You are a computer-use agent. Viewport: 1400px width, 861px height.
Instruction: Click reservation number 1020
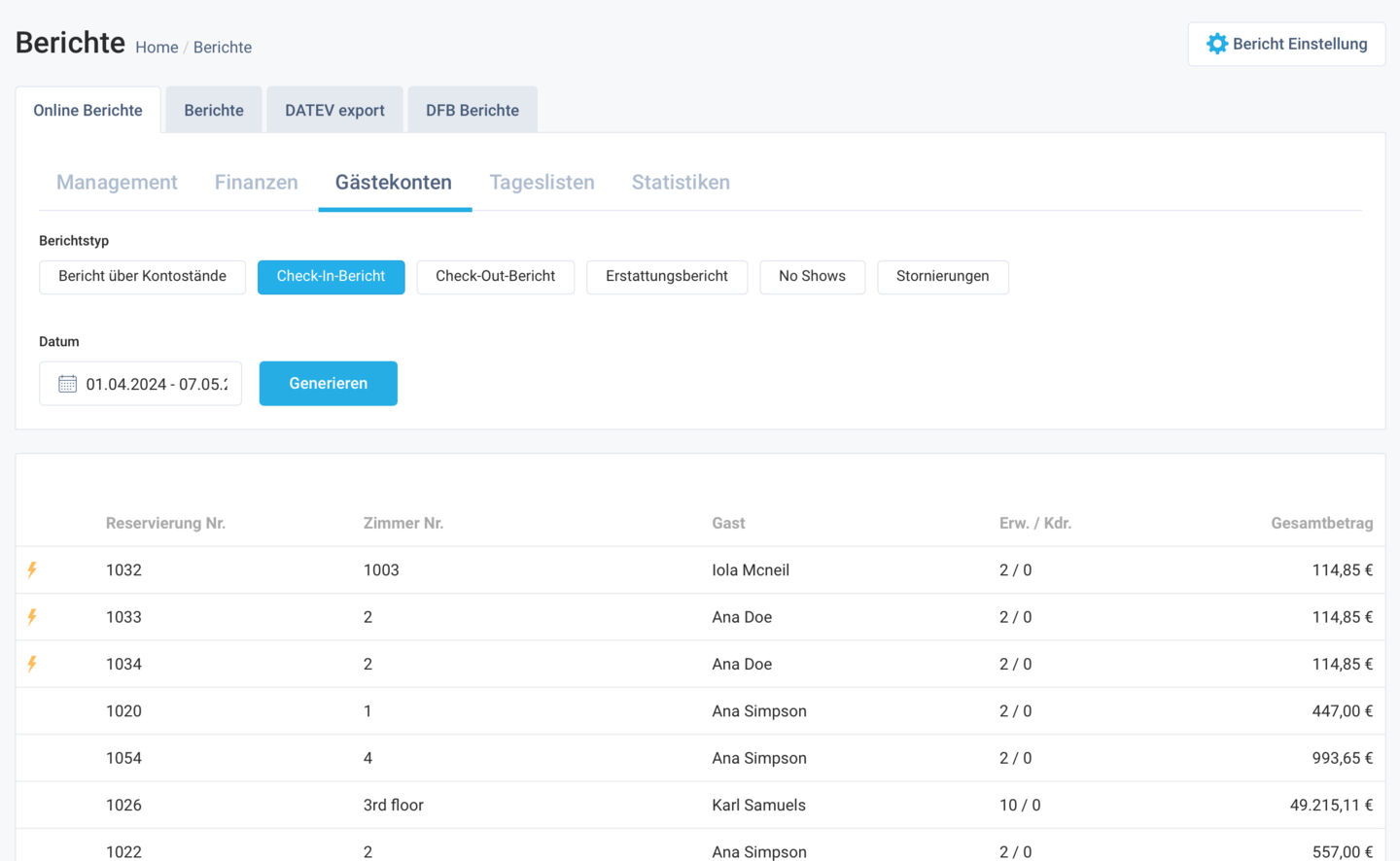point(123,711)
